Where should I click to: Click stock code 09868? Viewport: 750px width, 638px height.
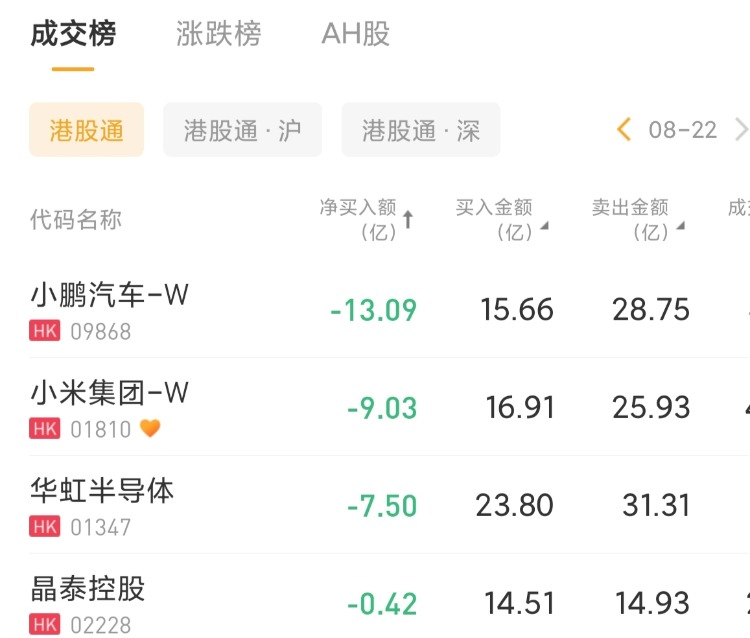click(x=100, y=331)
